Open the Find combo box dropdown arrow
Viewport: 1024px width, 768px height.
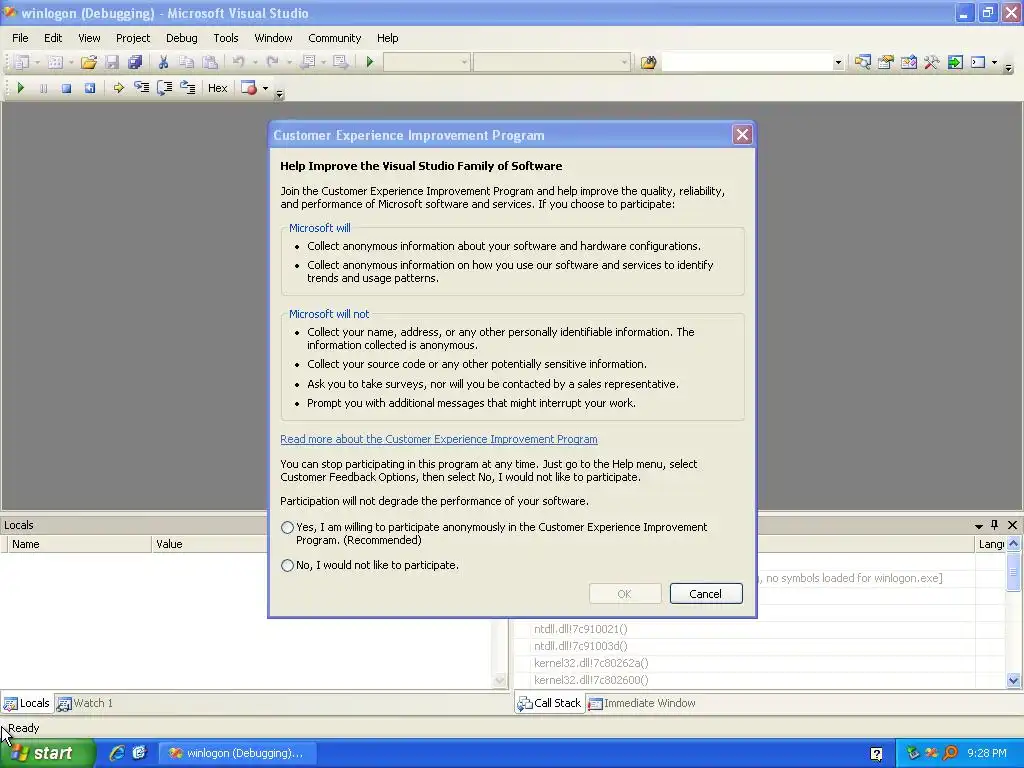(838, 63)
